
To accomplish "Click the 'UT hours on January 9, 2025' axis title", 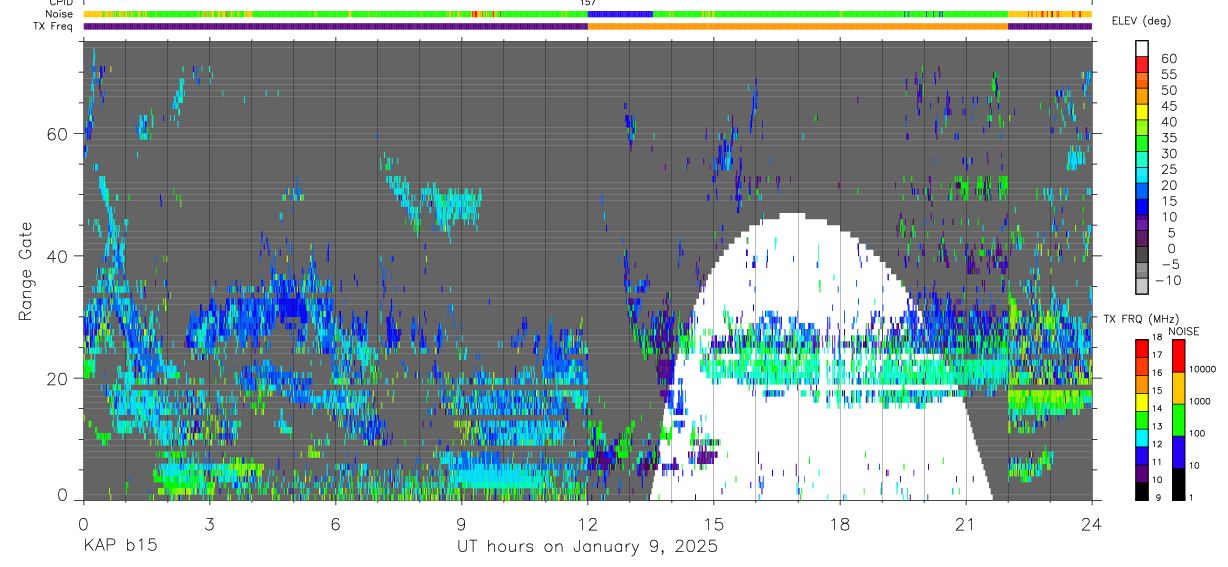I will [587, 547].
